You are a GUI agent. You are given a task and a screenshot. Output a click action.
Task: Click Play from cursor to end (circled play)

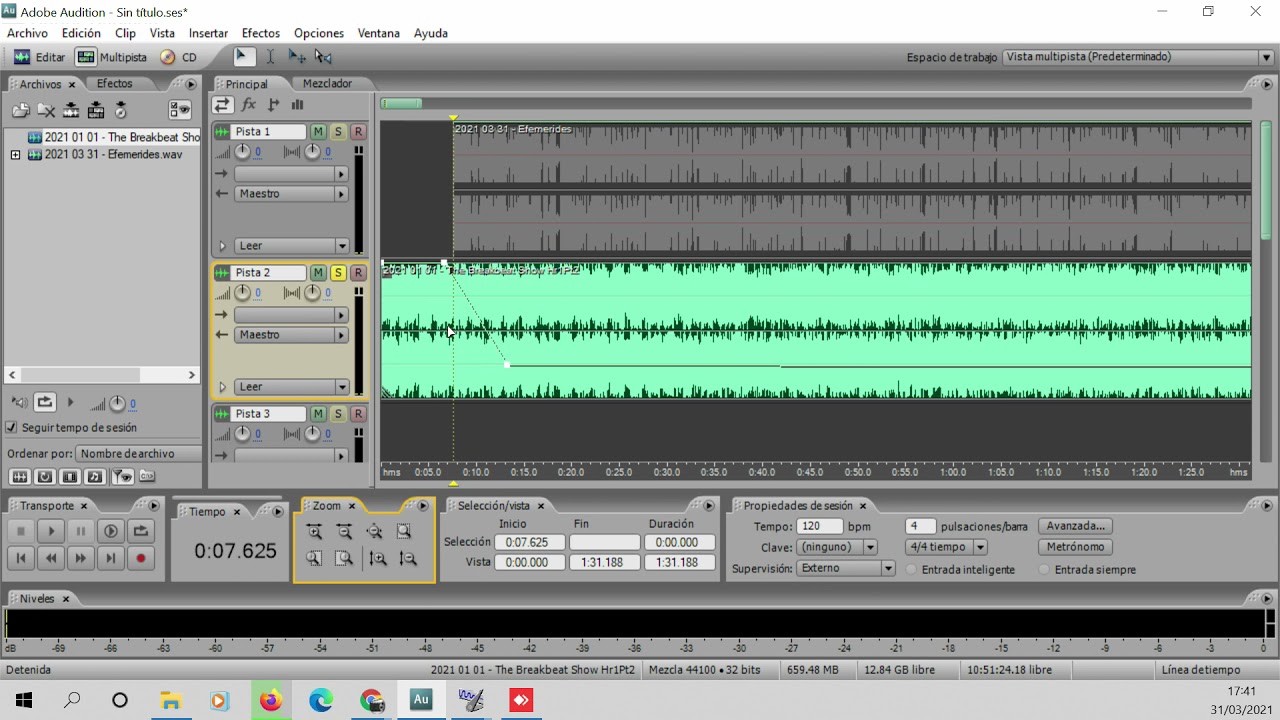point(111,531)
